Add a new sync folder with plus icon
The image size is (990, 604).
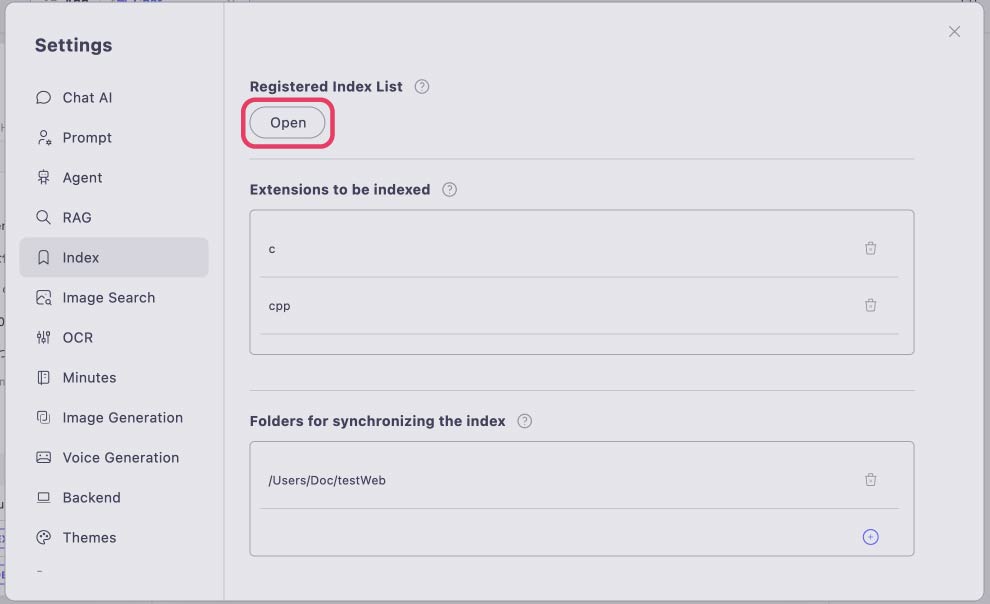pos(870,536)
